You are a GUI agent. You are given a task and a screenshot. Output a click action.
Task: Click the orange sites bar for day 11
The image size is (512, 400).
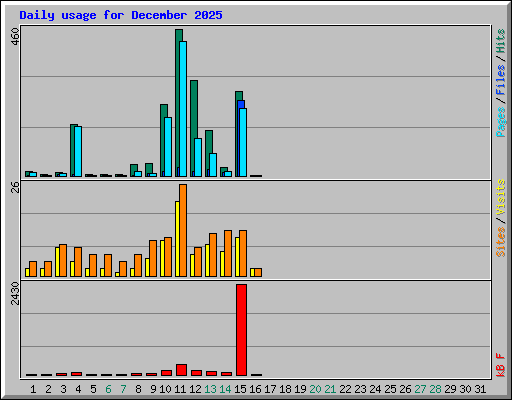(183, 230)
